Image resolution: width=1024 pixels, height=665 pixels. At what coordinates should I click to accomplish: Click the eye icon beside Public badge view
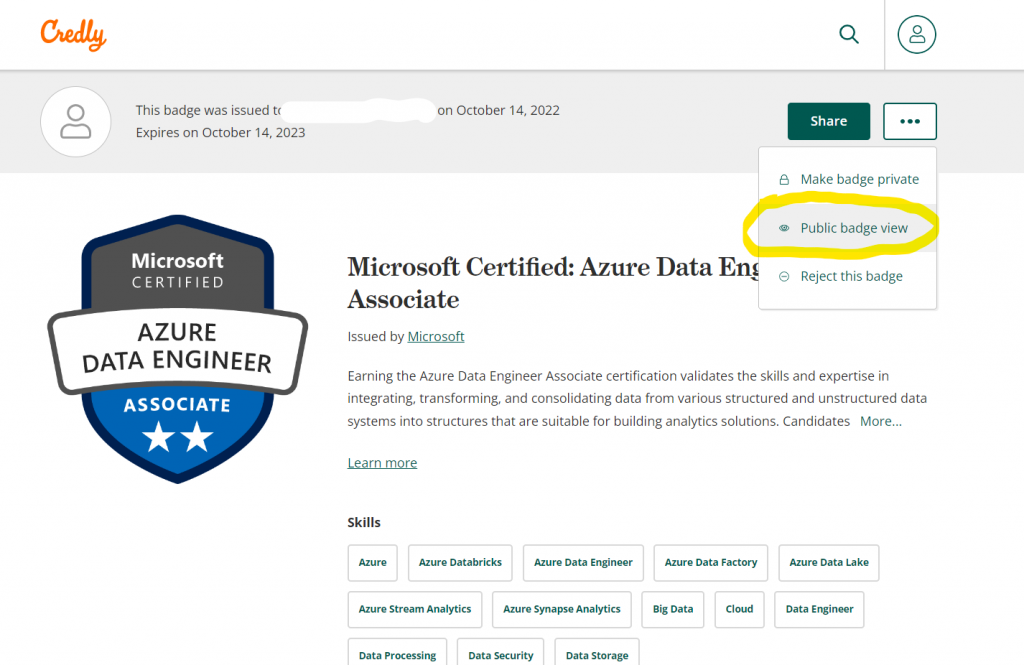[784, 228]
